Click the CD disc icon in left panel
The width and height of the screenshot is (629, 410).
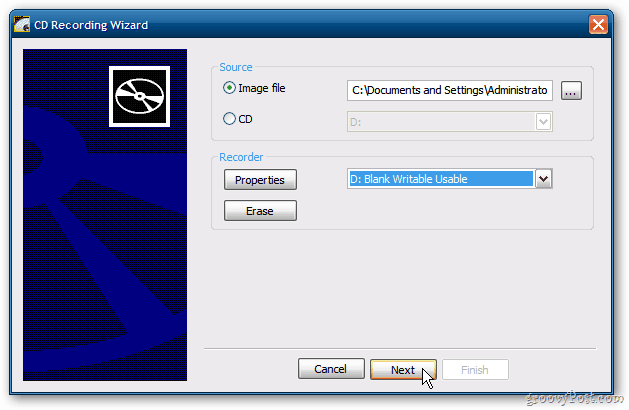point(139,96)
